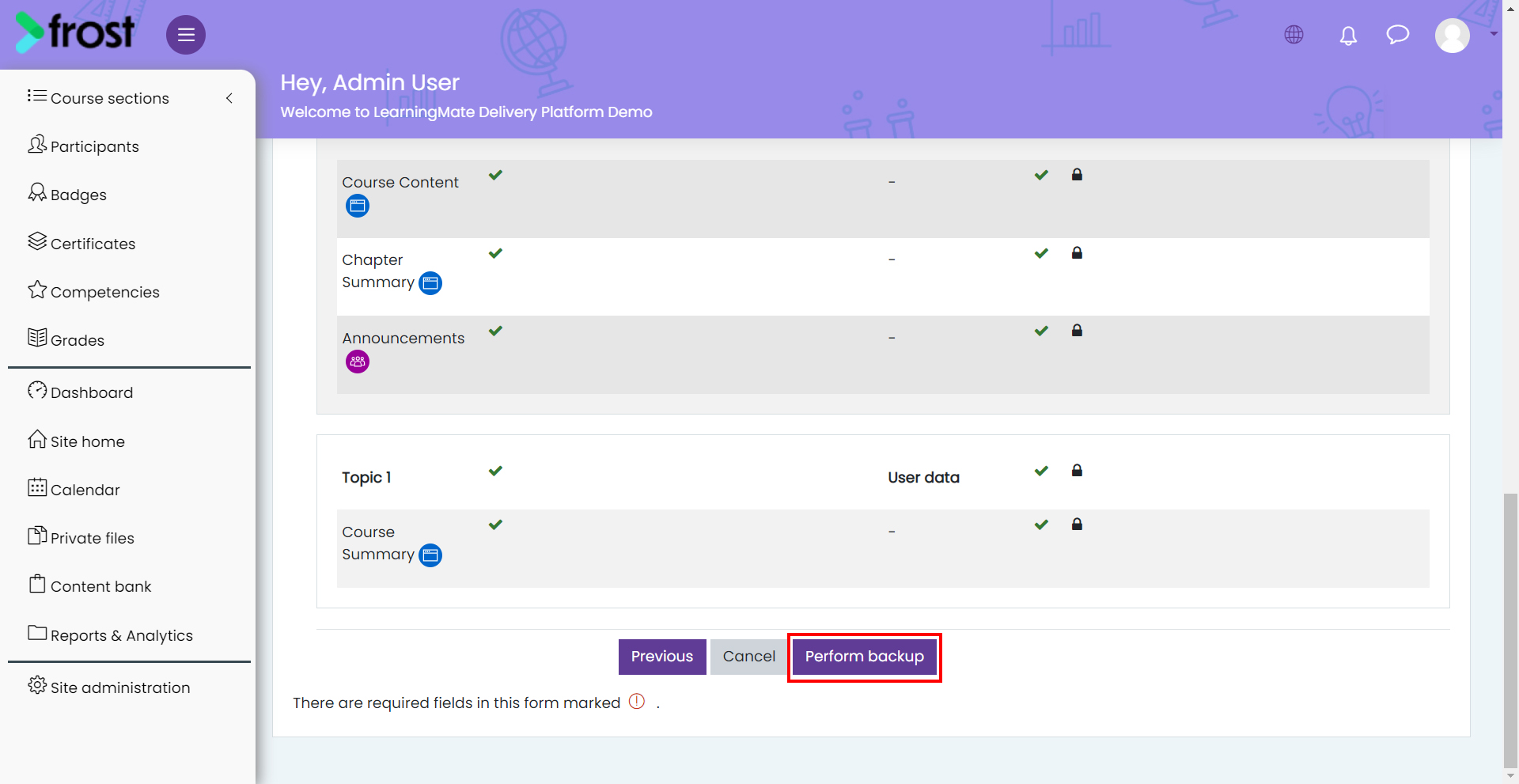1519x784 pixels.
Task: Toggle the Announcements user data checkmark
Action: click(x=1041, y=331)
